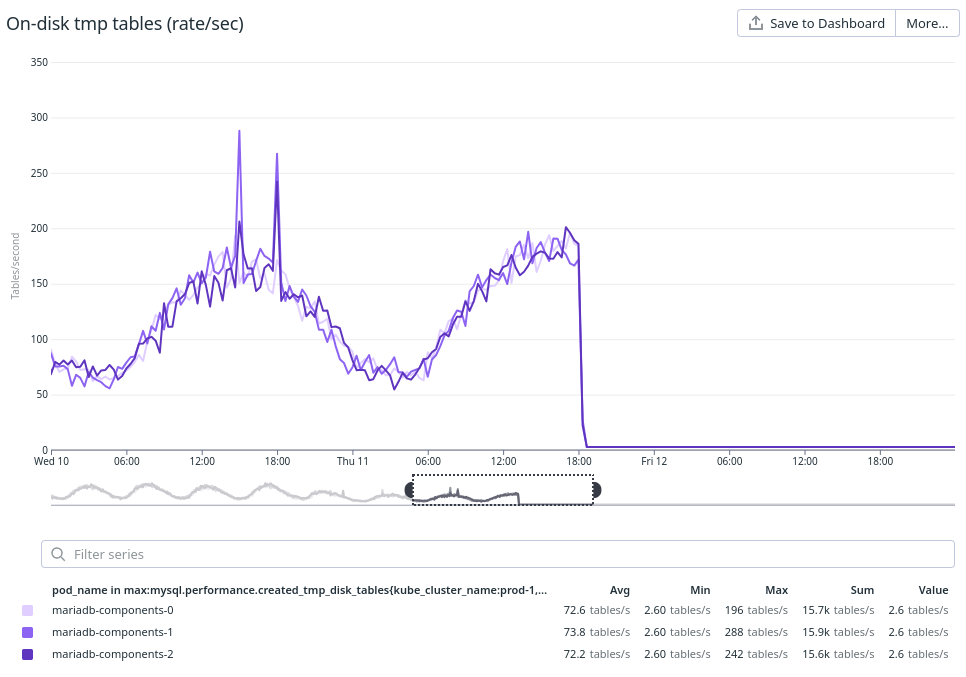Click the magnifier icon in the filter bar

[x=59, y=554]
